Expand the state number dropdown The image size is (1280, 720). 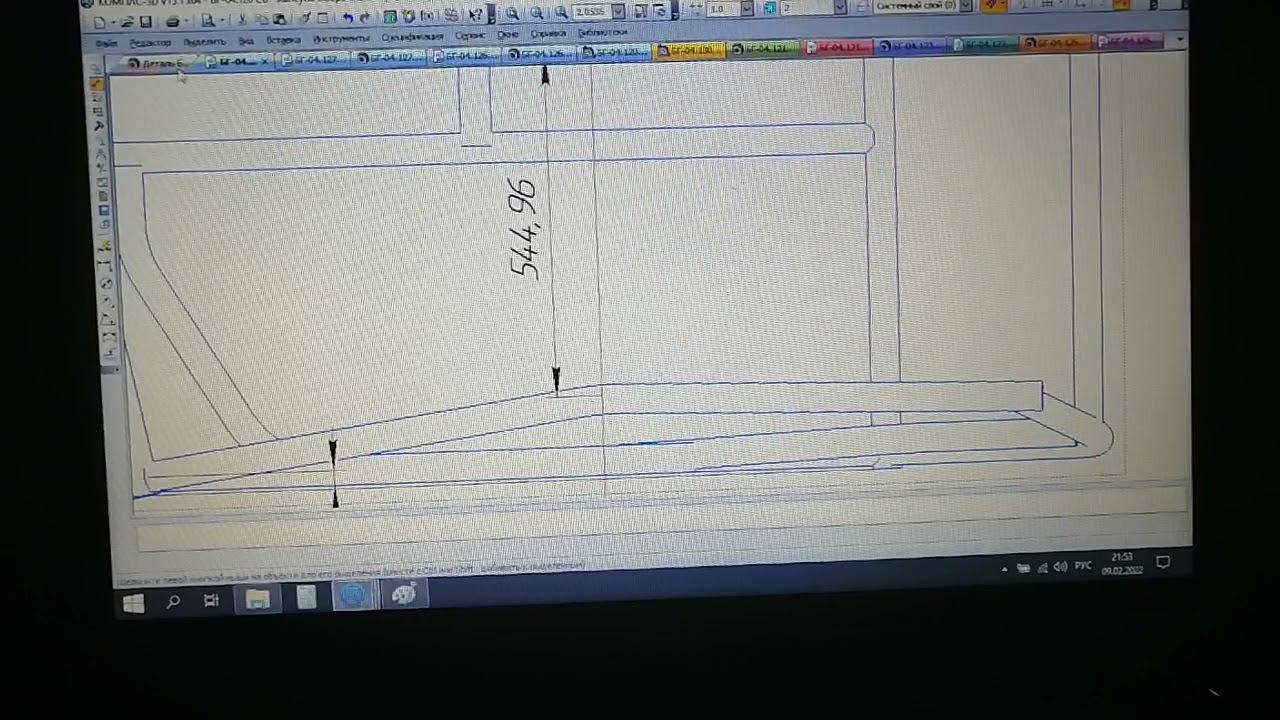click(840, 7)
